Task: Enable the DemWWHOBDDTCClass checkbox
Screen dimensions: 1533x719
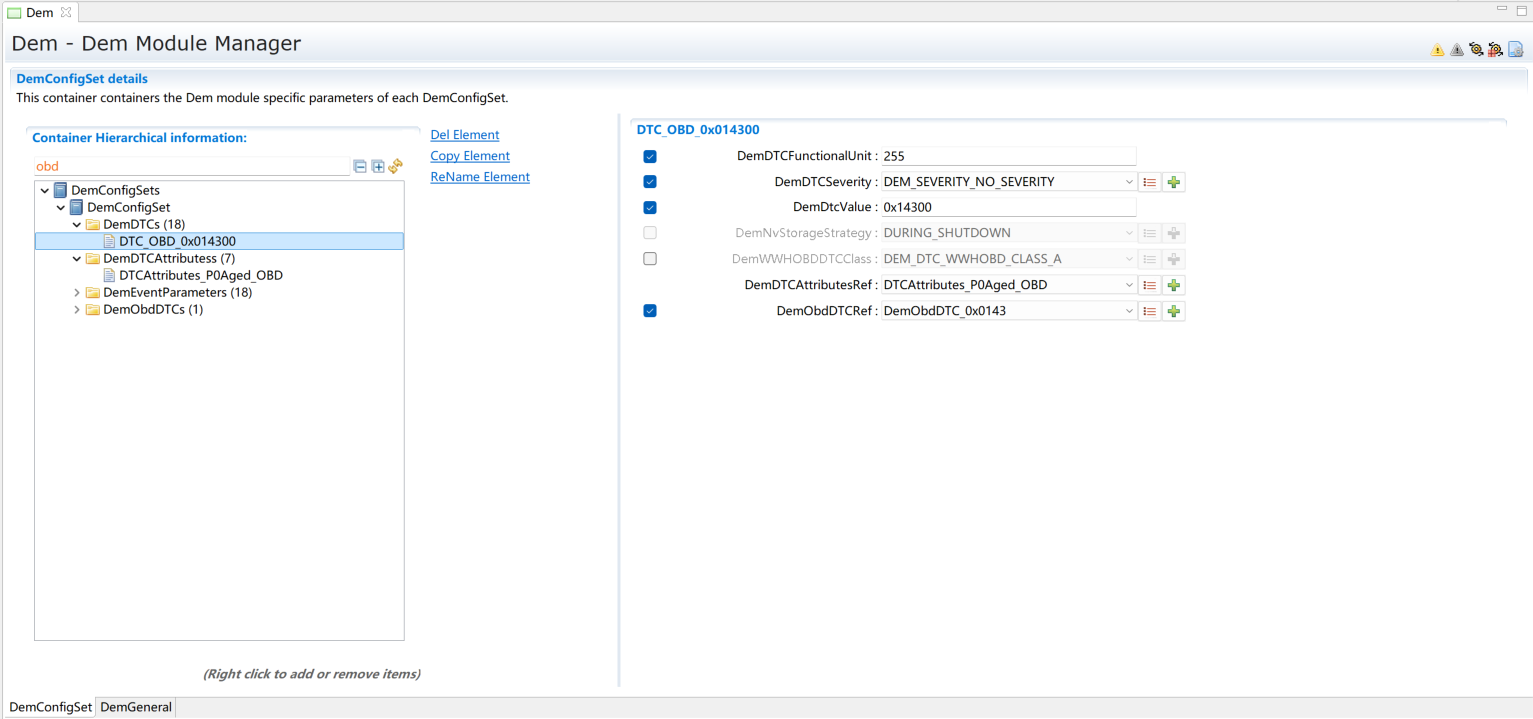Action: coord(650,259)
